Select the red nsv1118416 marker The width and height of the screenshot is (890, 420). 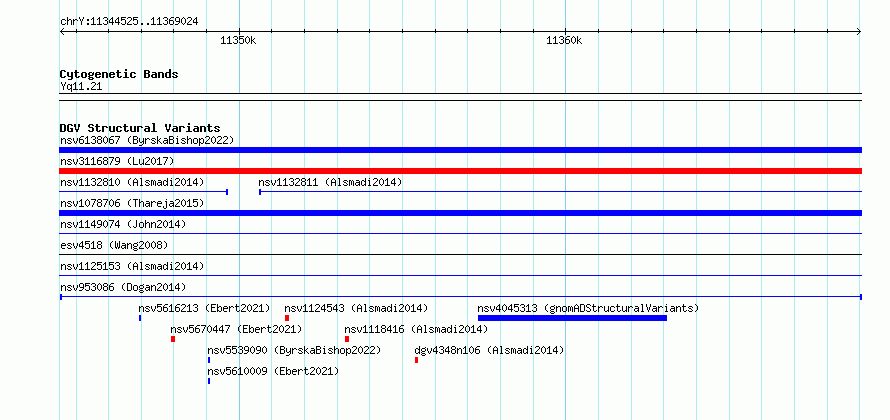coord(347,339)
